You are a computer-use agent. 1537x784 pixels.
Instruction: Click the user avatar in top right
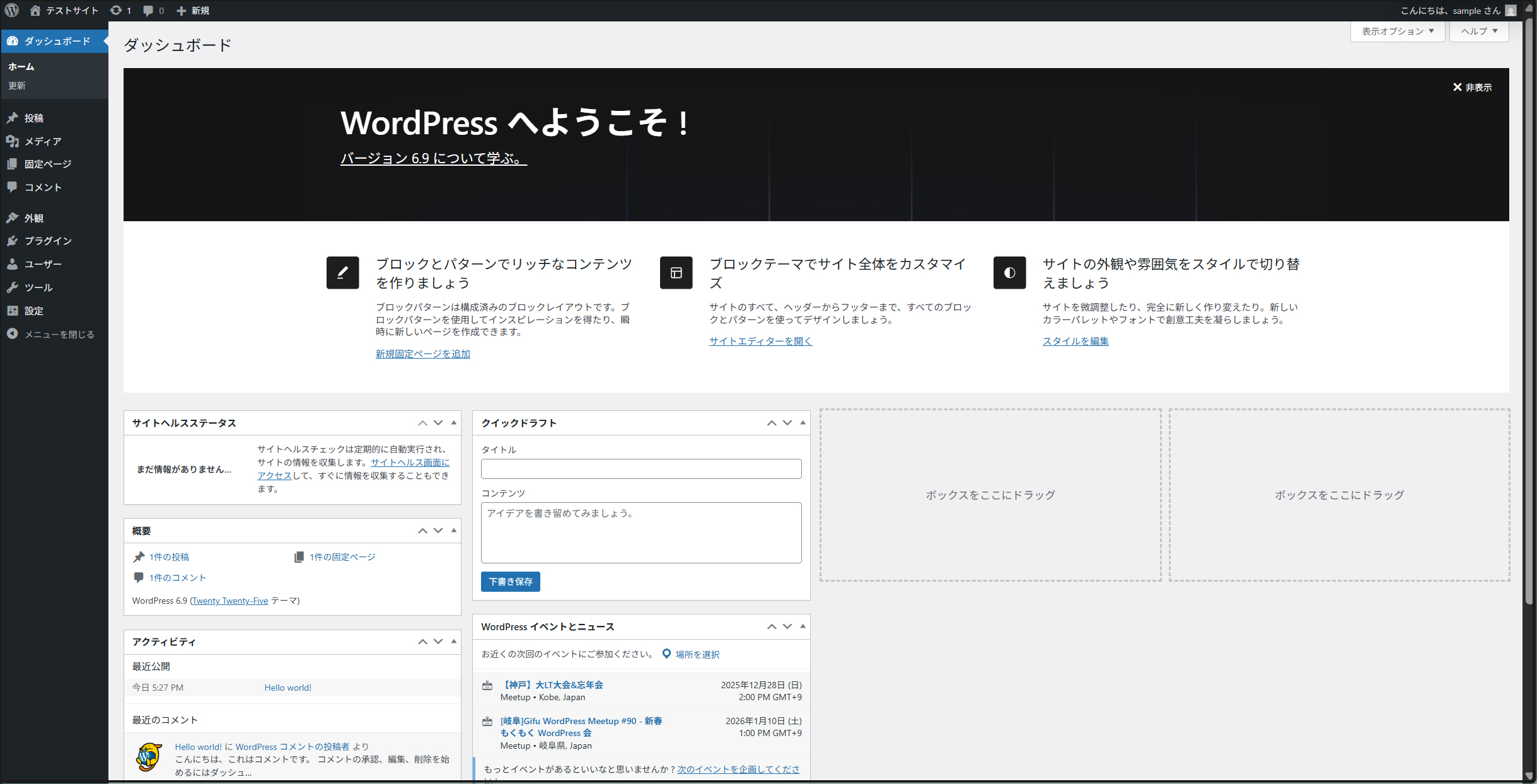pos(1511,10)
